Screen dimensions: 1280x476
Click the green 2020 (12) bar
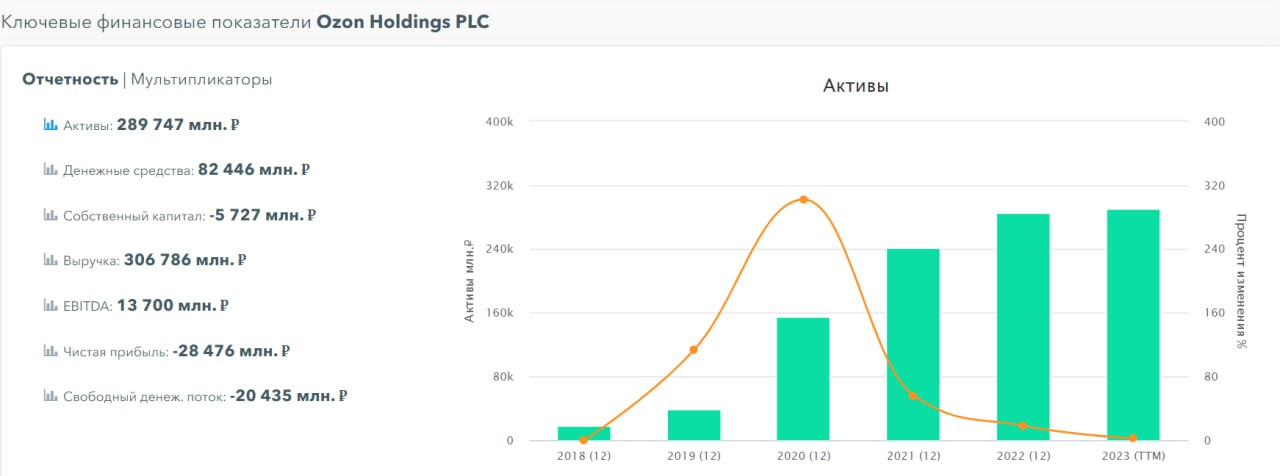803,379
